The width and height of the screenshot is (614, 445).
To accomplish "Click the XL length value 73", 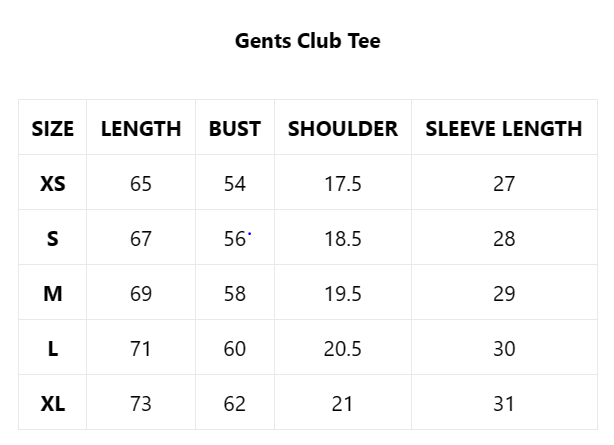I will click(x=141, y=404).
